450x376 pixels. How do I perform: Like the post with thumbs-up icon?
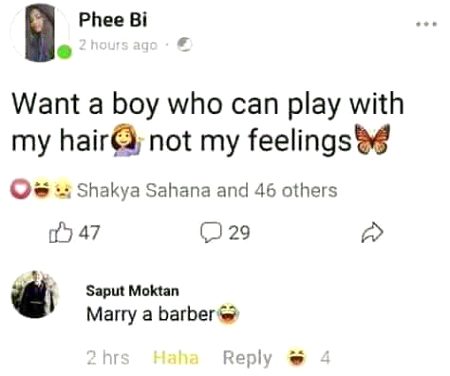tap(60, 232)
